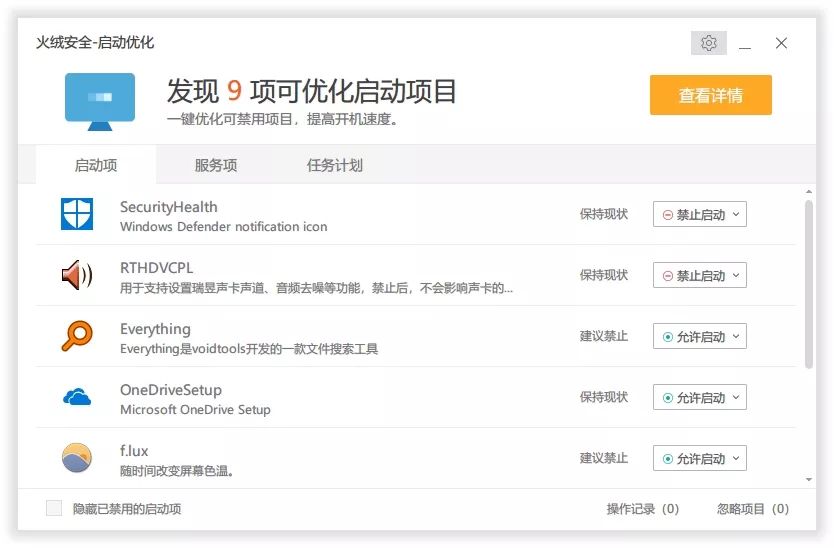Click scrollbar up arrow of list
Screen dimensions: 834x548
click(808, 192)
